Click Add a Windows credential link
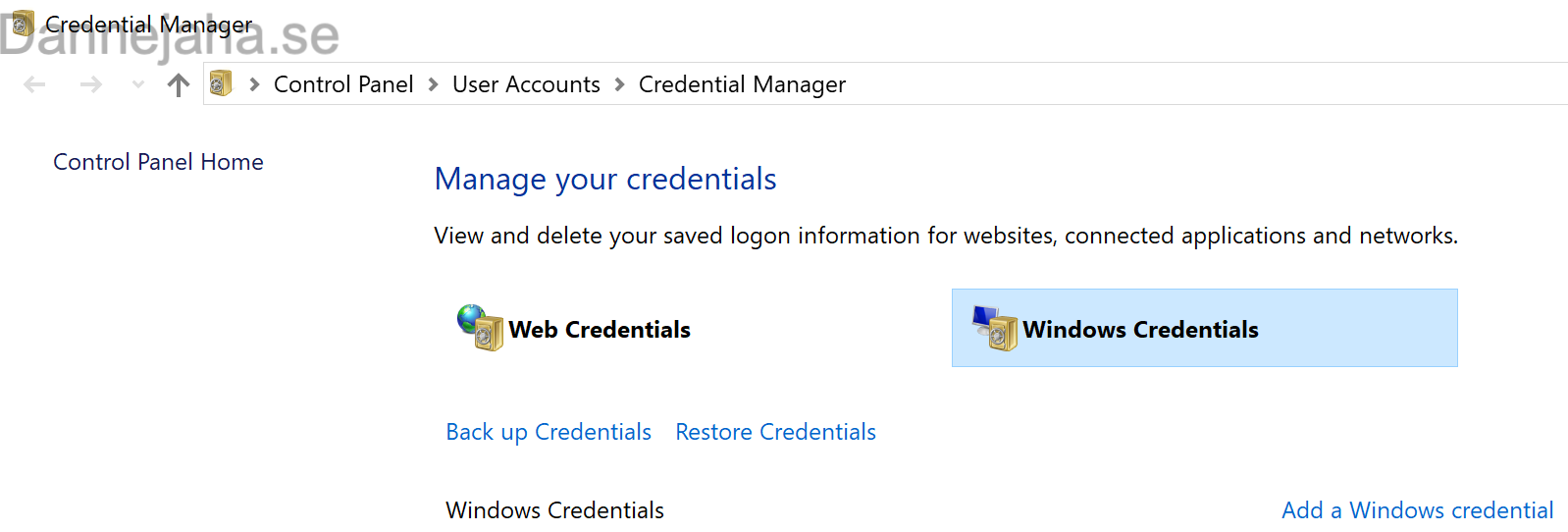The image size is (1568, 532). tap(1417, 510)
